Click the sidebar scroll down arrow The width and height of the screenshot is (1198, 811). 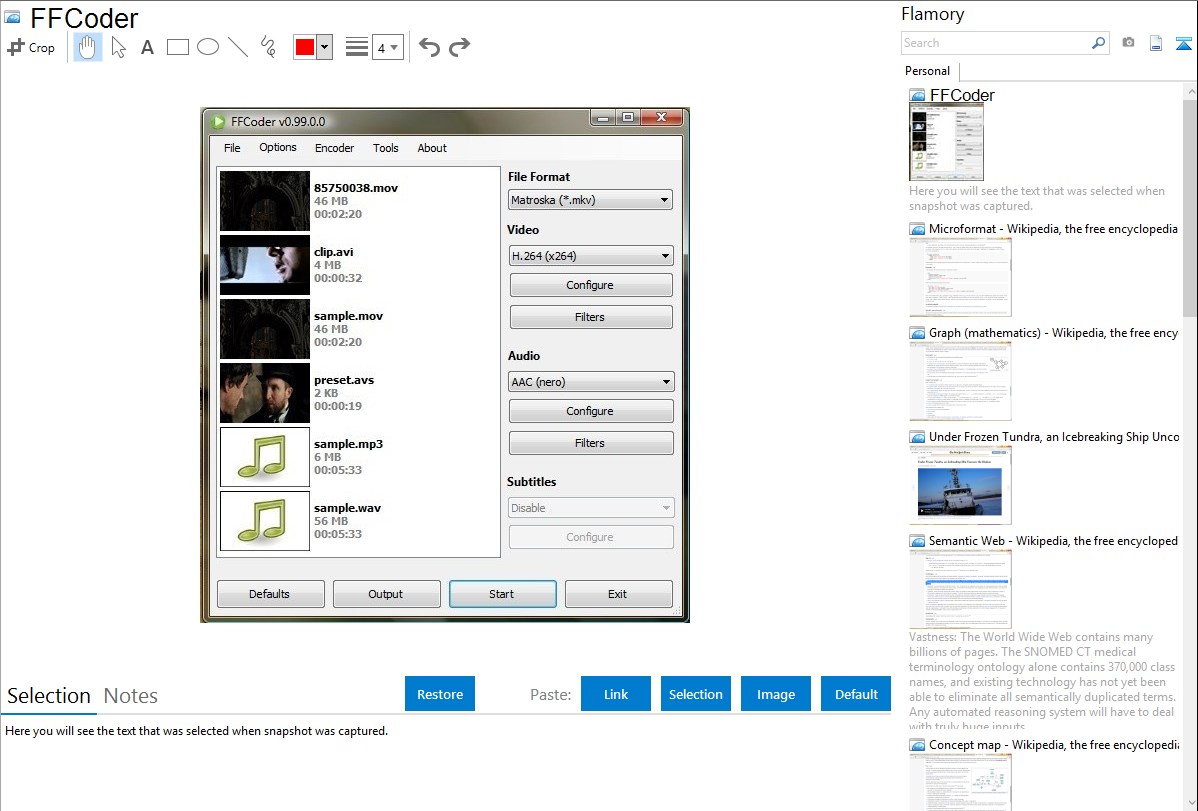coord(1191,803)
